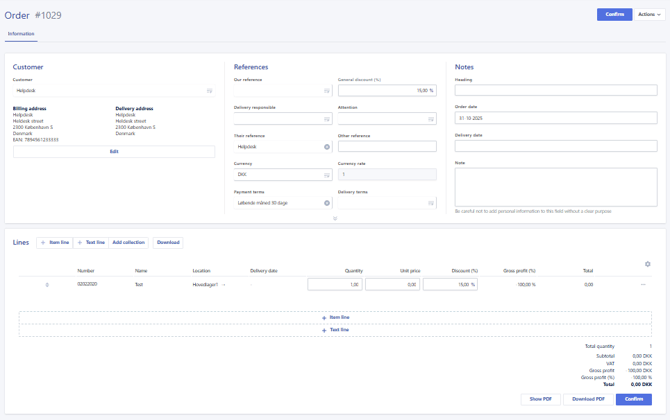Open the row options ellipsis menu
670x420 pixels.
pyautogui.click(x=643, y=285)
